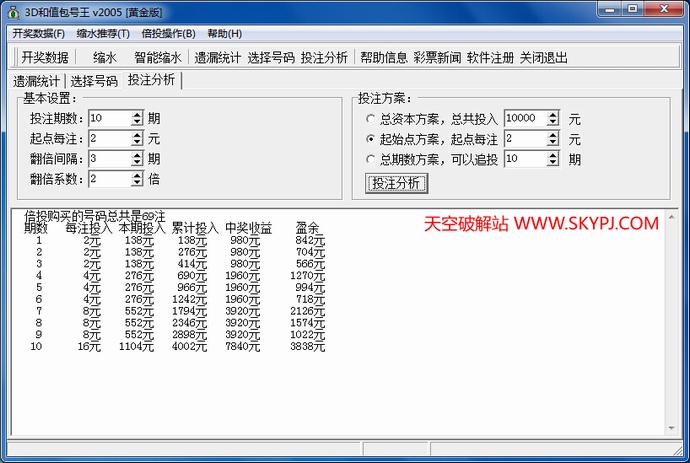The height and width of the screenshot is (463, 690).
Task: Select the 起始点方案 radio button
Action: click(371, 139)
